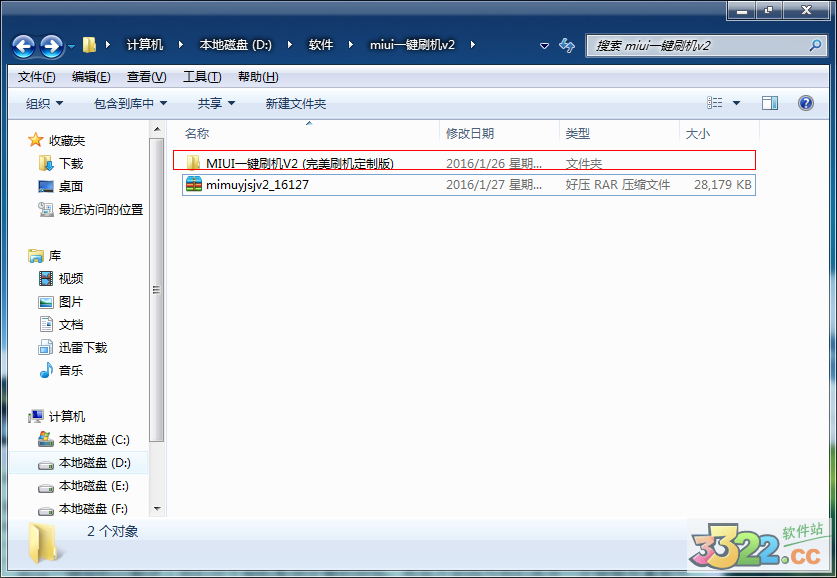The height and width of the screenshot is (578, 837).
Task: Open 最近访问的位置 in favorites
Action: (101, 210)
